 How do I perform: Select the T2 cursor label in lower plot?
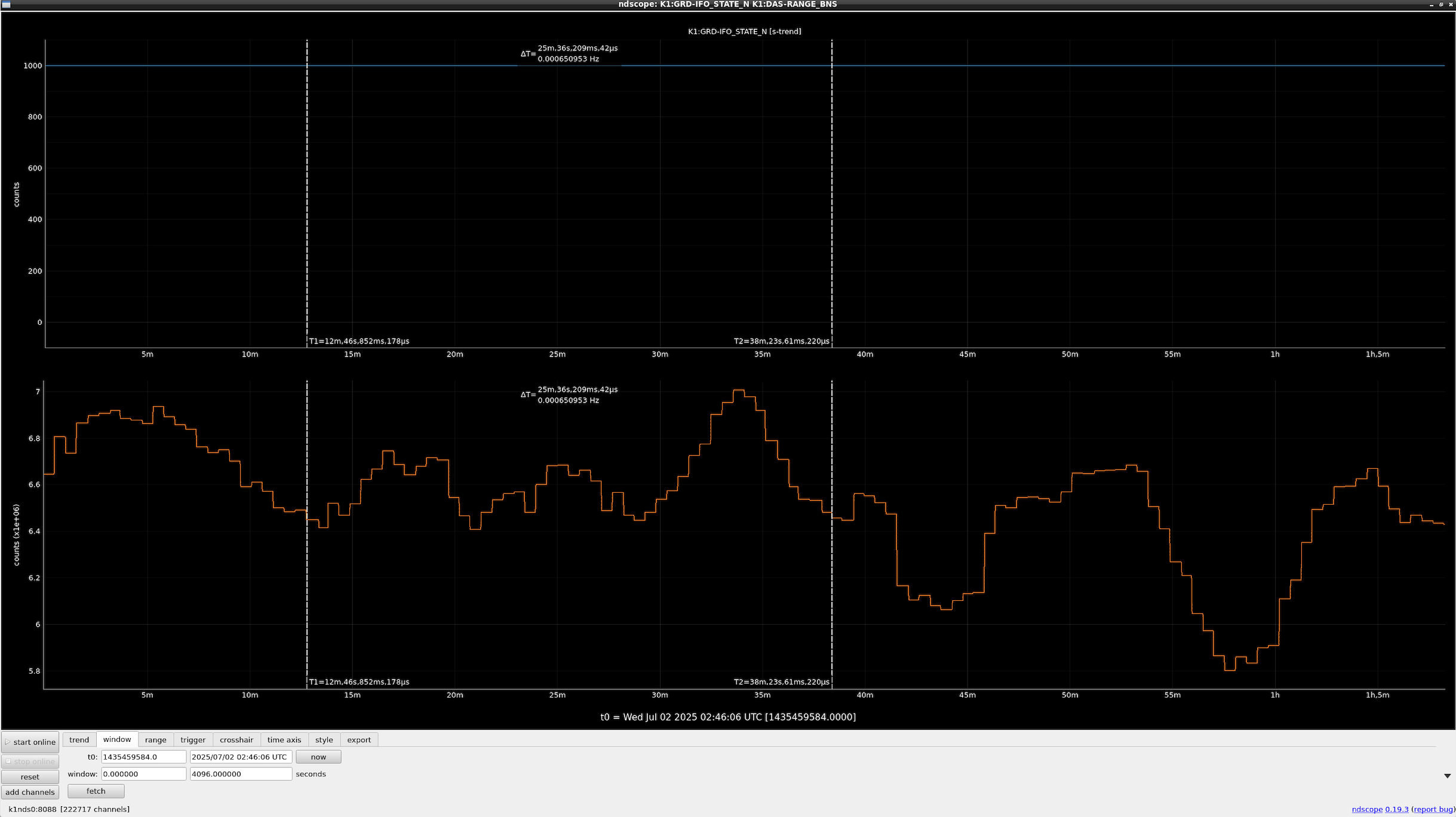781,682
